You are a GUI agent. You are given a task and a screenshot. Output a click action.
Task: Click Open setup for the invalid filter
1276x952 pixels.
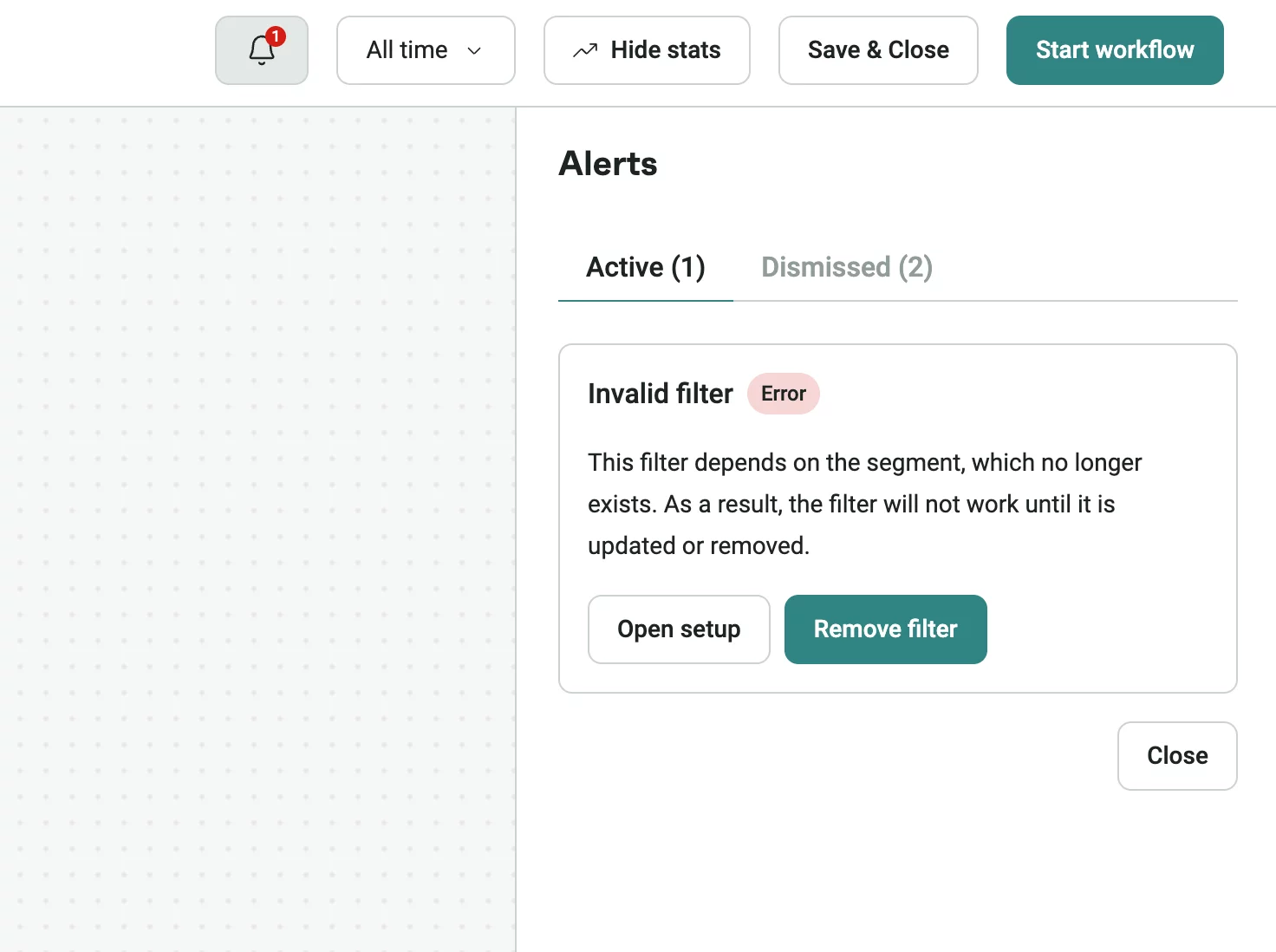679,629
